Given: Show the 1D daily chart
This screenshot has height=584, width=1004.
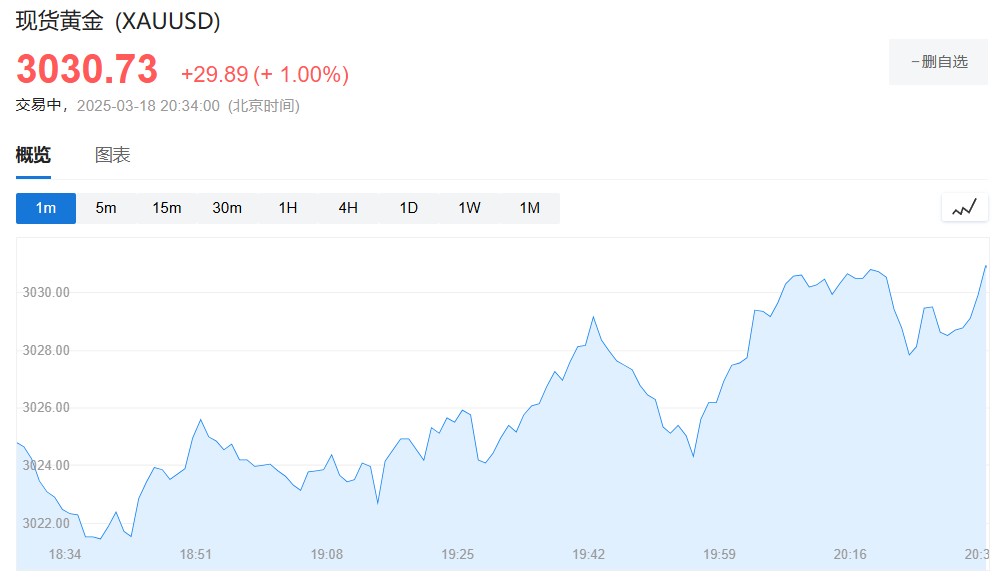Looking at the screenshot, I should pyautogui.click(x=409, y=208).
